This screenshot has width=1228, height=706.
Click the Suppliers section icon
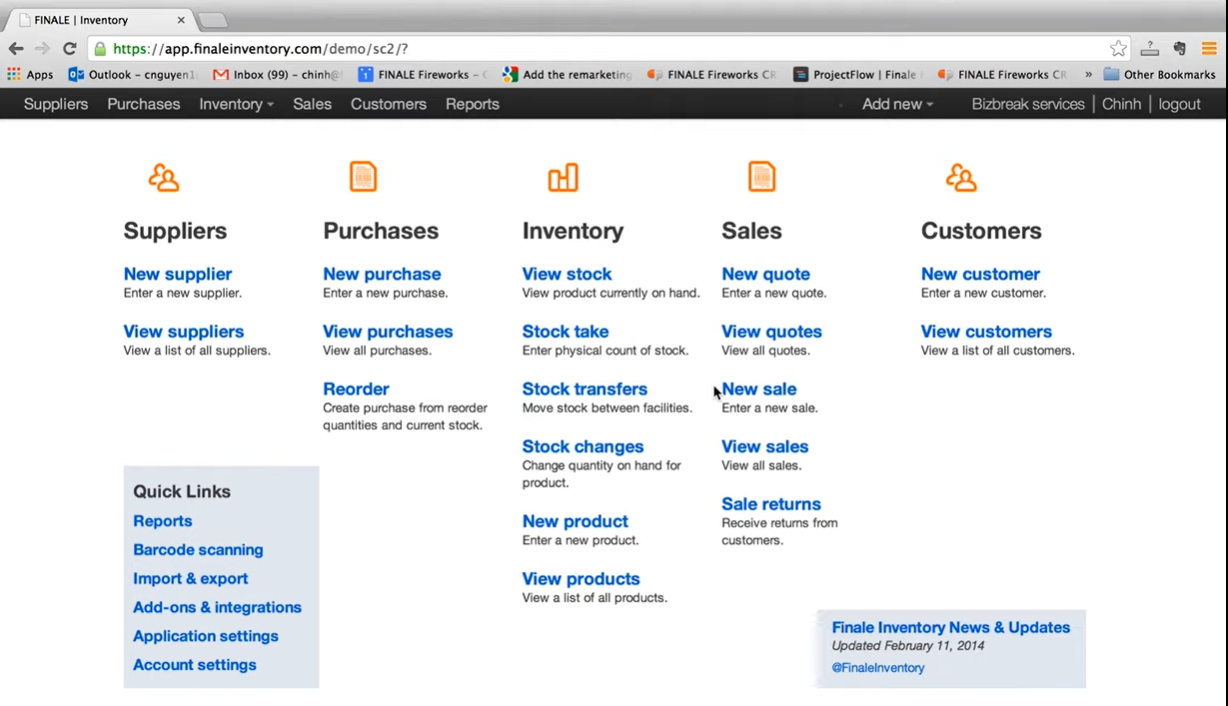pyautogui.click(x=163, y=178)
